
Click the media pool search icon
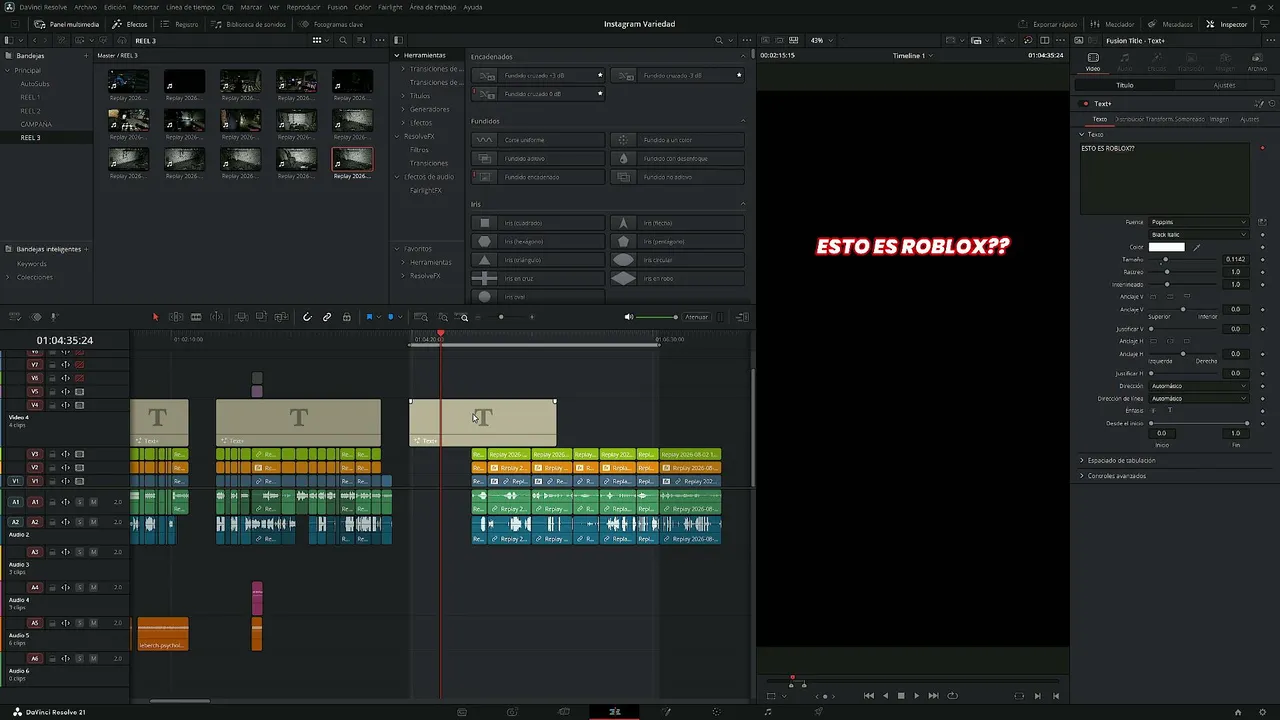343,40
